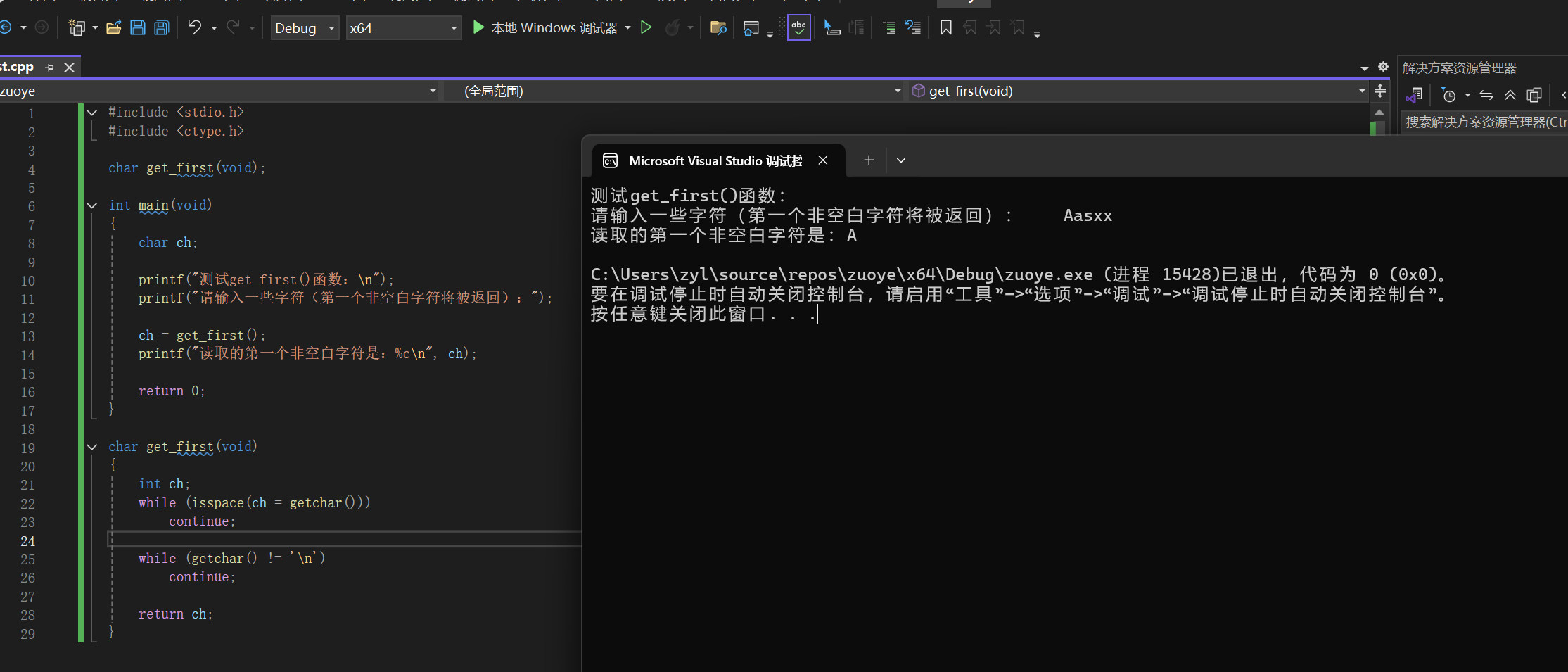This screenshot has width=1568, height=672.
Task: Click the Save All double-disk icon
Action: tap(162, 27)
